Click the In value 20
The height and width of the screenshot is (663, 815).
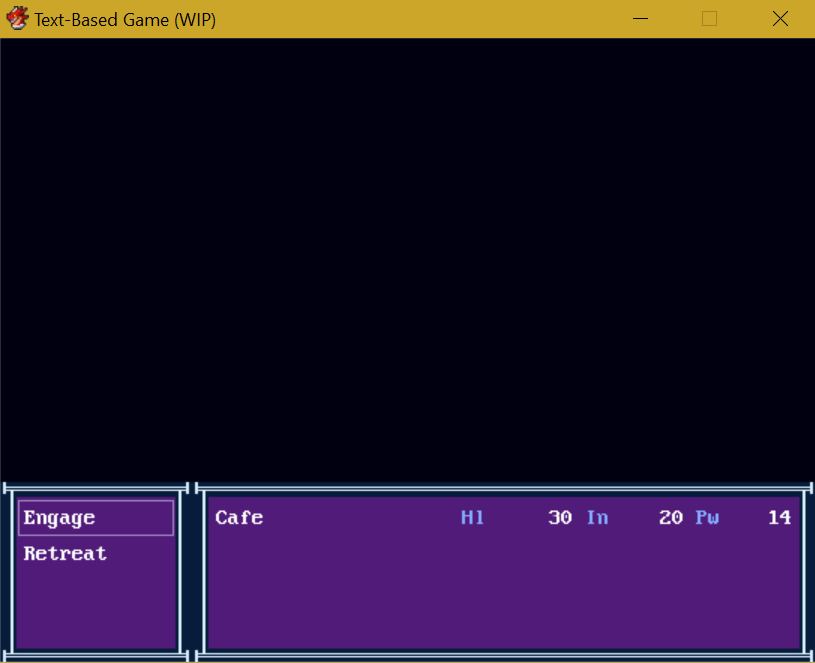point(671,518)
